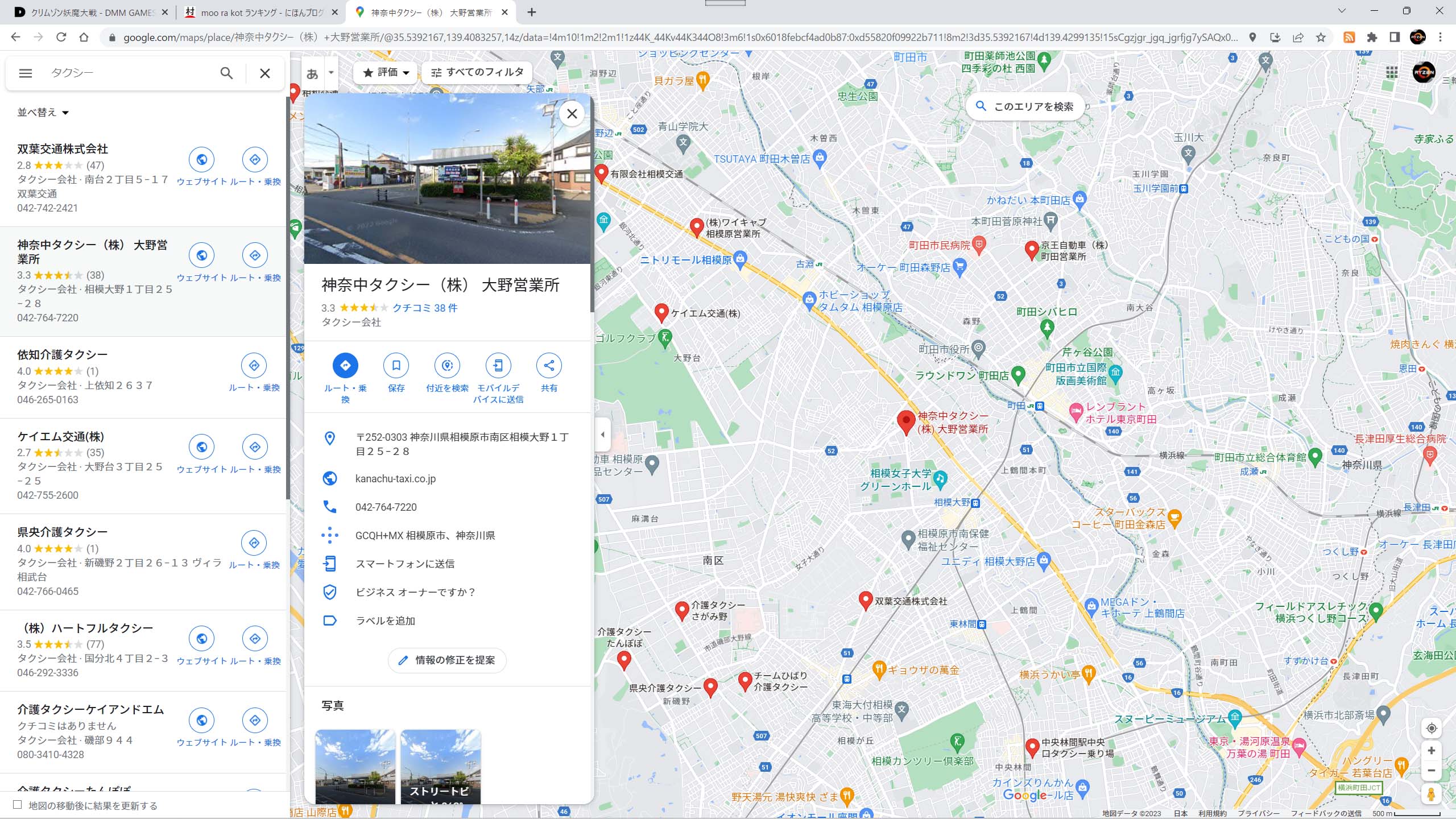This screenshot has width=1456, height=819.
Task: Toggle 地図の移動後に結果を更新する checkbox
Action: click(x=18, y=805)
